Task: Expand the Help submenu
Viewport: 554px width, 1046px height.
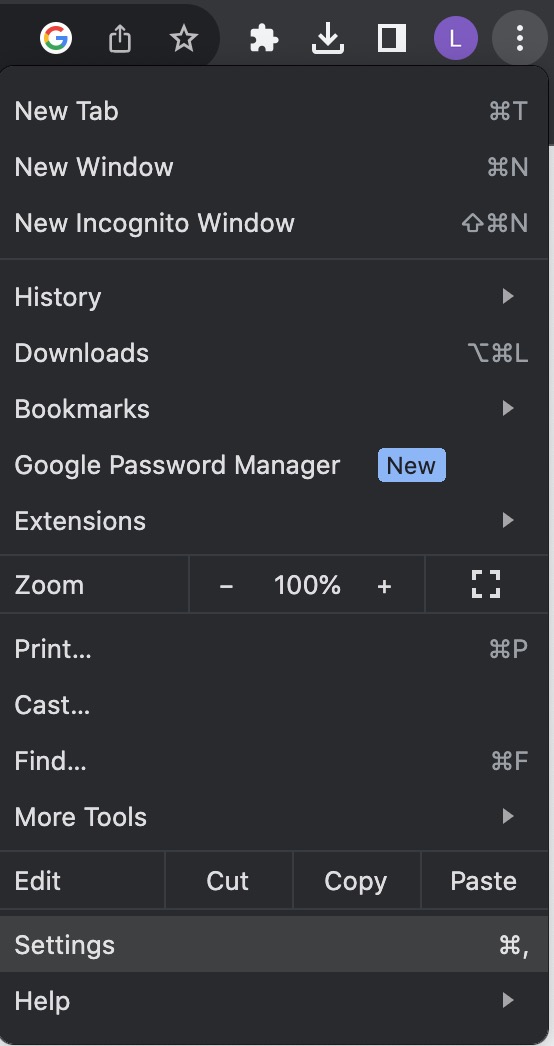Action: (274, 1001)
